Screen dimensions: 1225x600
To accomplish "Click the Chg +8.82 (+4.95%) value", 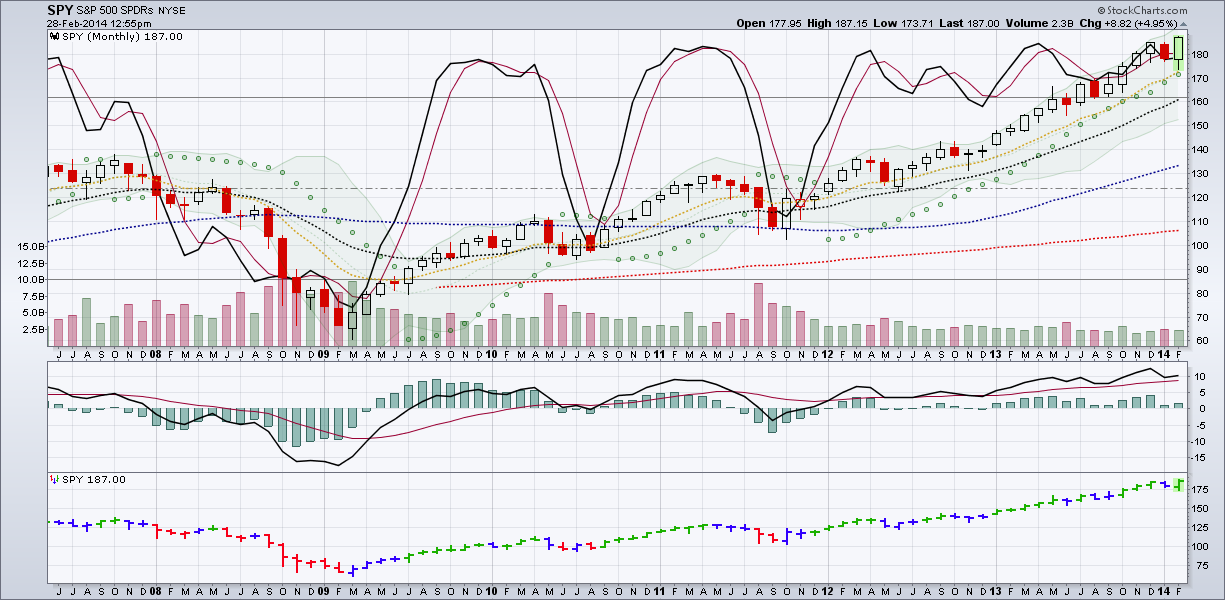I will (1127, 22).
